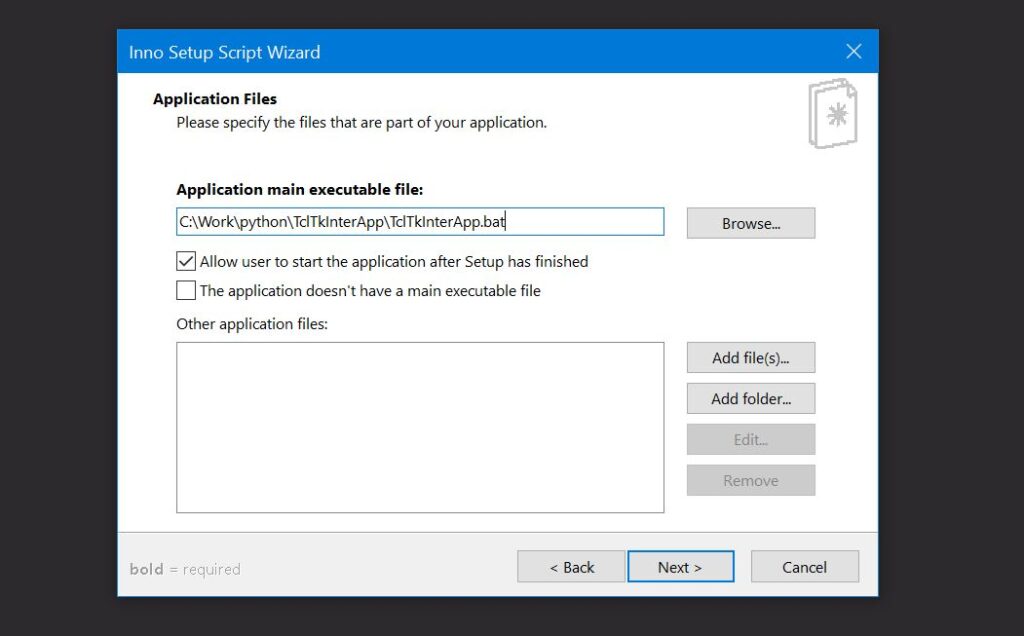Close the Inno Setup Script Wizard window

(x=853, y=52)
